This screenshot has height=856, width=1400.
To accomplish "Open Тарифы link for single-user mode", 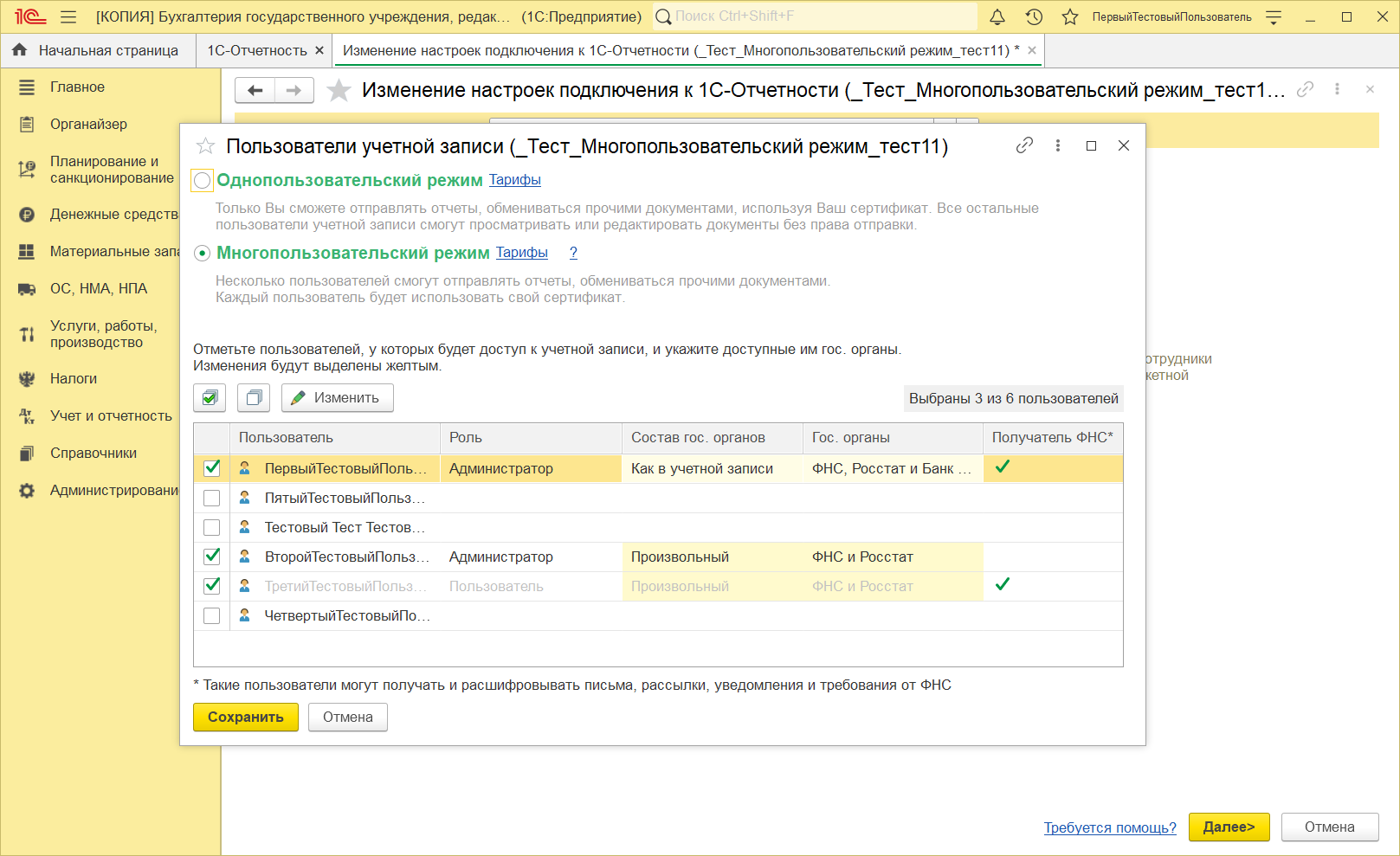I will click(x=514, y=179).
